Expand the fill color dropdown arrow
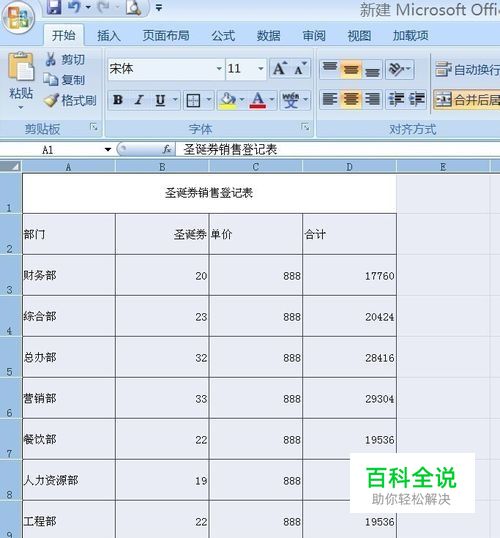This screenshot has width=500, height=538. tap(242, 100)
